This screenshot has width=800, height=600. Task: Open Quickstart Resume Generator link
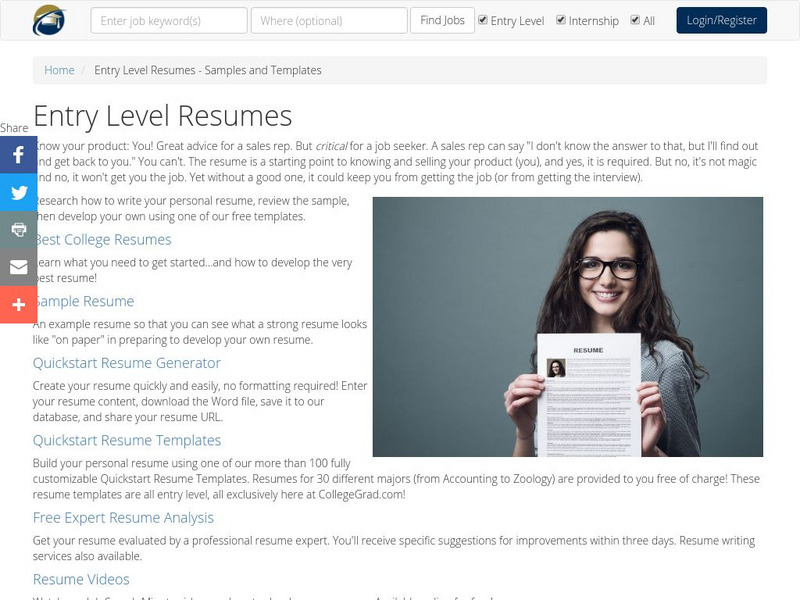click(x=127, y=363)
